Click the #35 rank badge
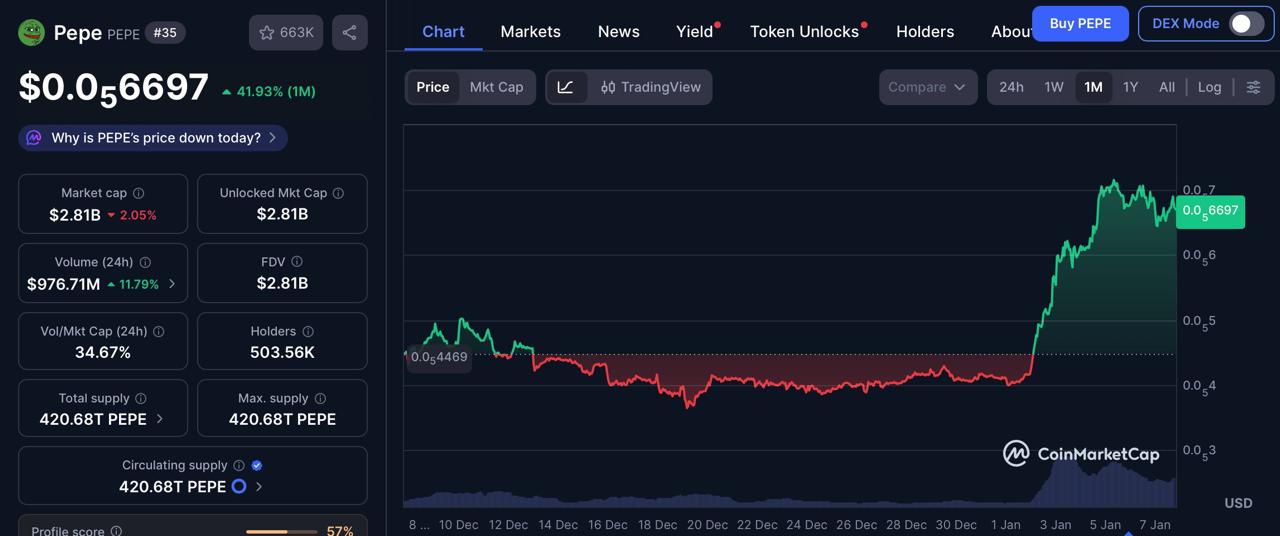This screenshot has height=536, width=1280. [165, 33]
